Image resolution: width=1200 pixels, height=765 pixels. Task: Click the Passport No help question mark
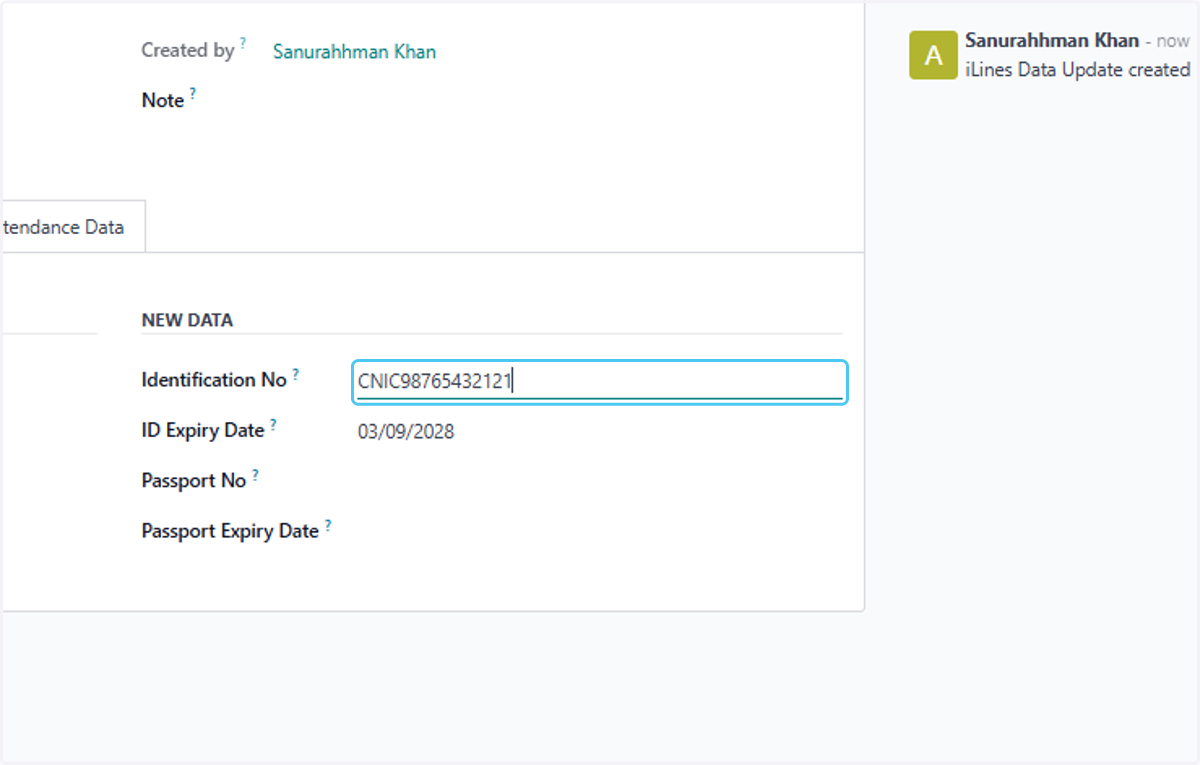click(255, 475)
